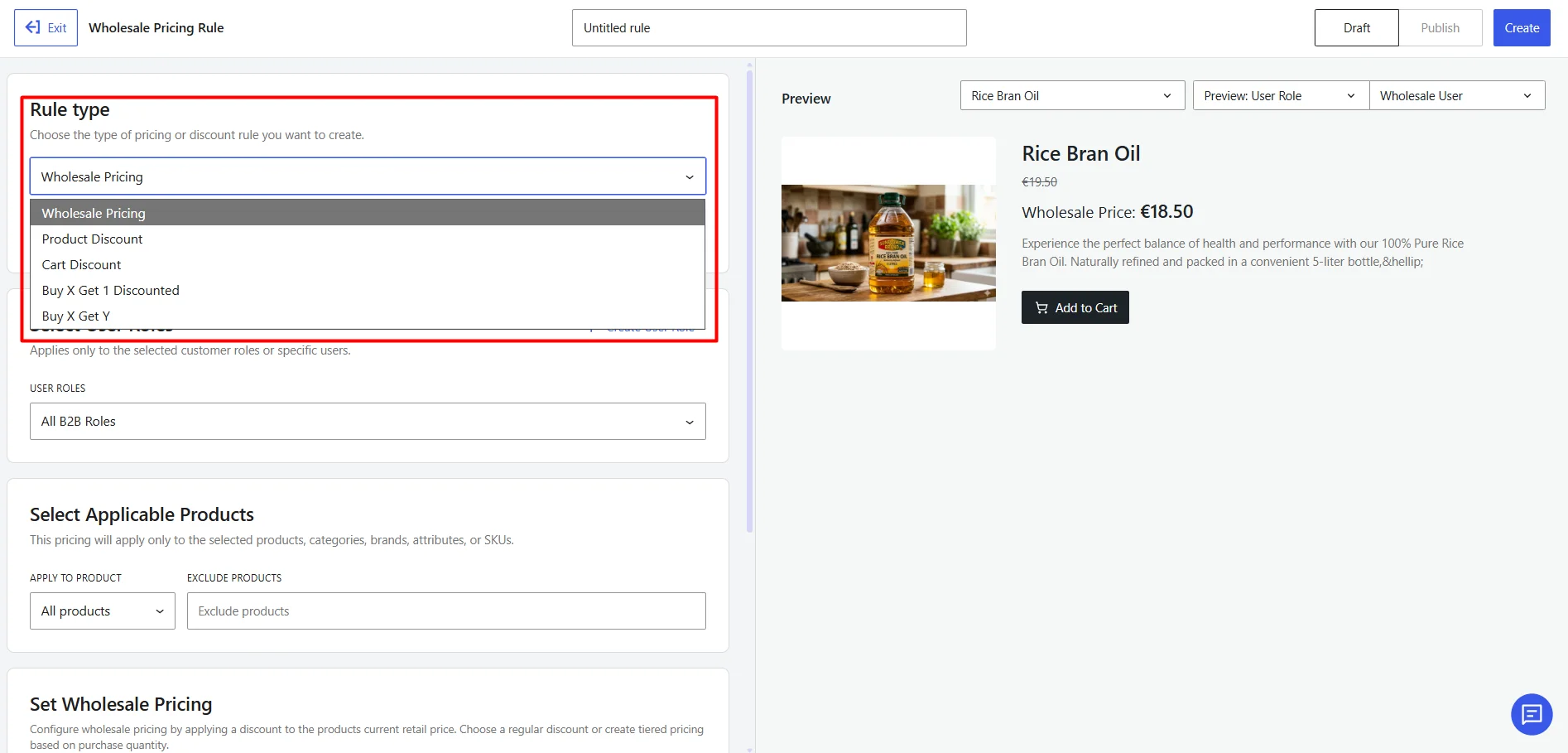Open the Wholesale User dropdown
The image size is (1568, 753).
point(1457,95)
